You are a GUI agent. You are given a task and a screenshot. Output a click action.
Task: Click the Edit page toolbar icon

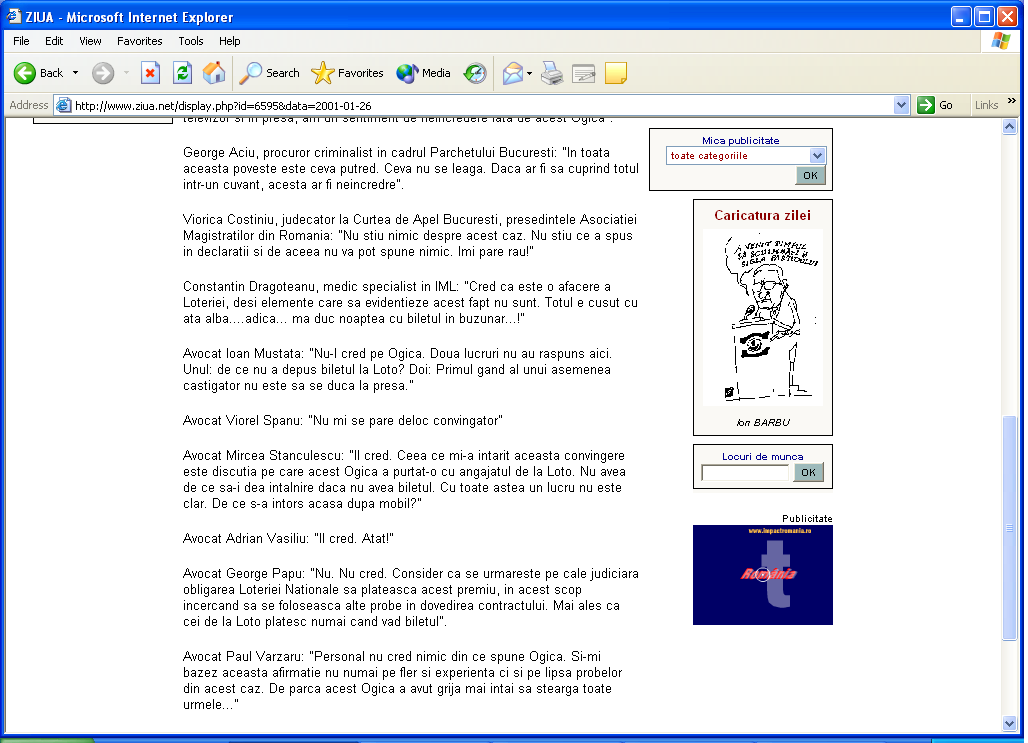click(x=583, y=73)
